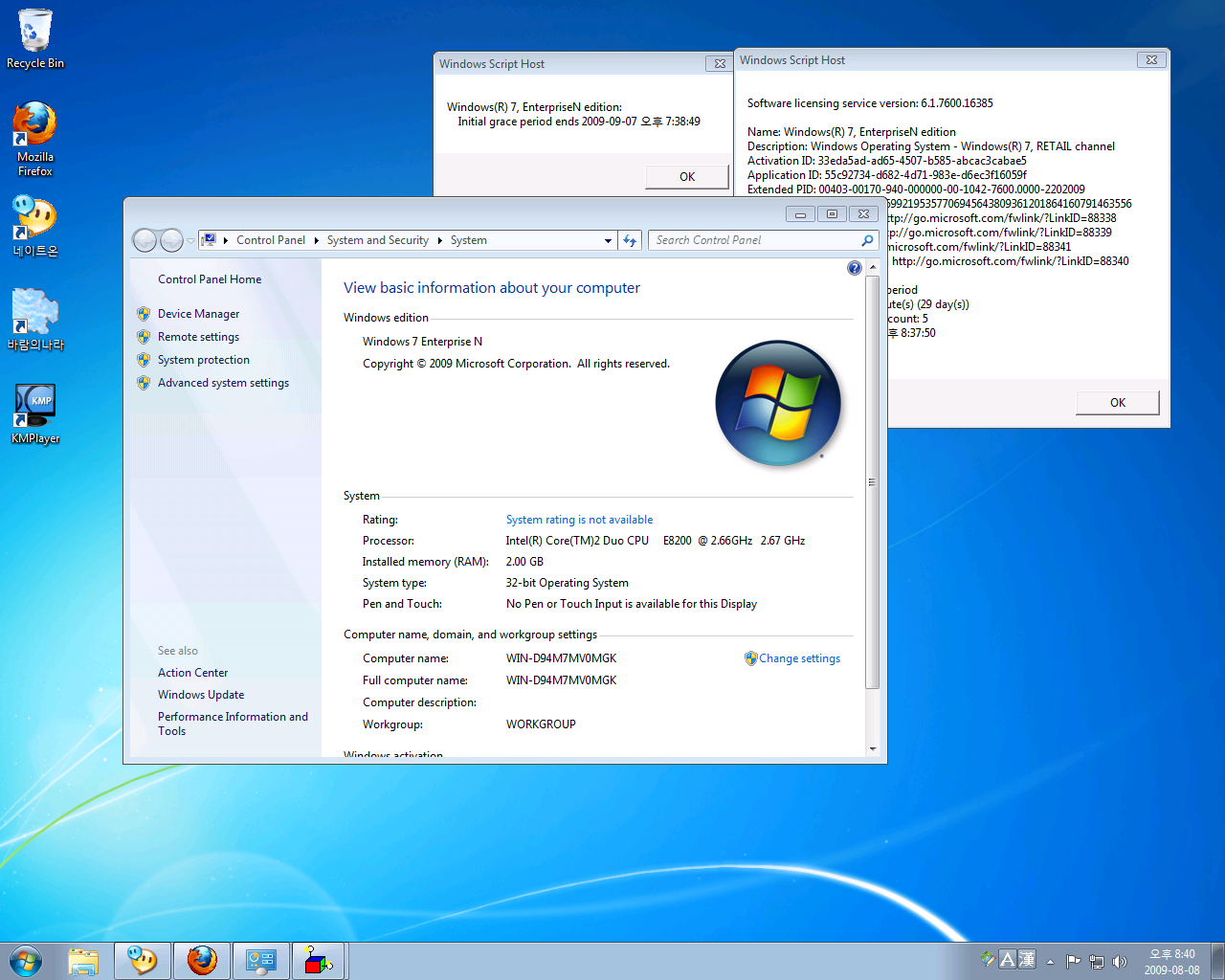Click the Back navigation arrow
Screen dimensions: 1225x980
pyautogui.click(x=145, y=240)
